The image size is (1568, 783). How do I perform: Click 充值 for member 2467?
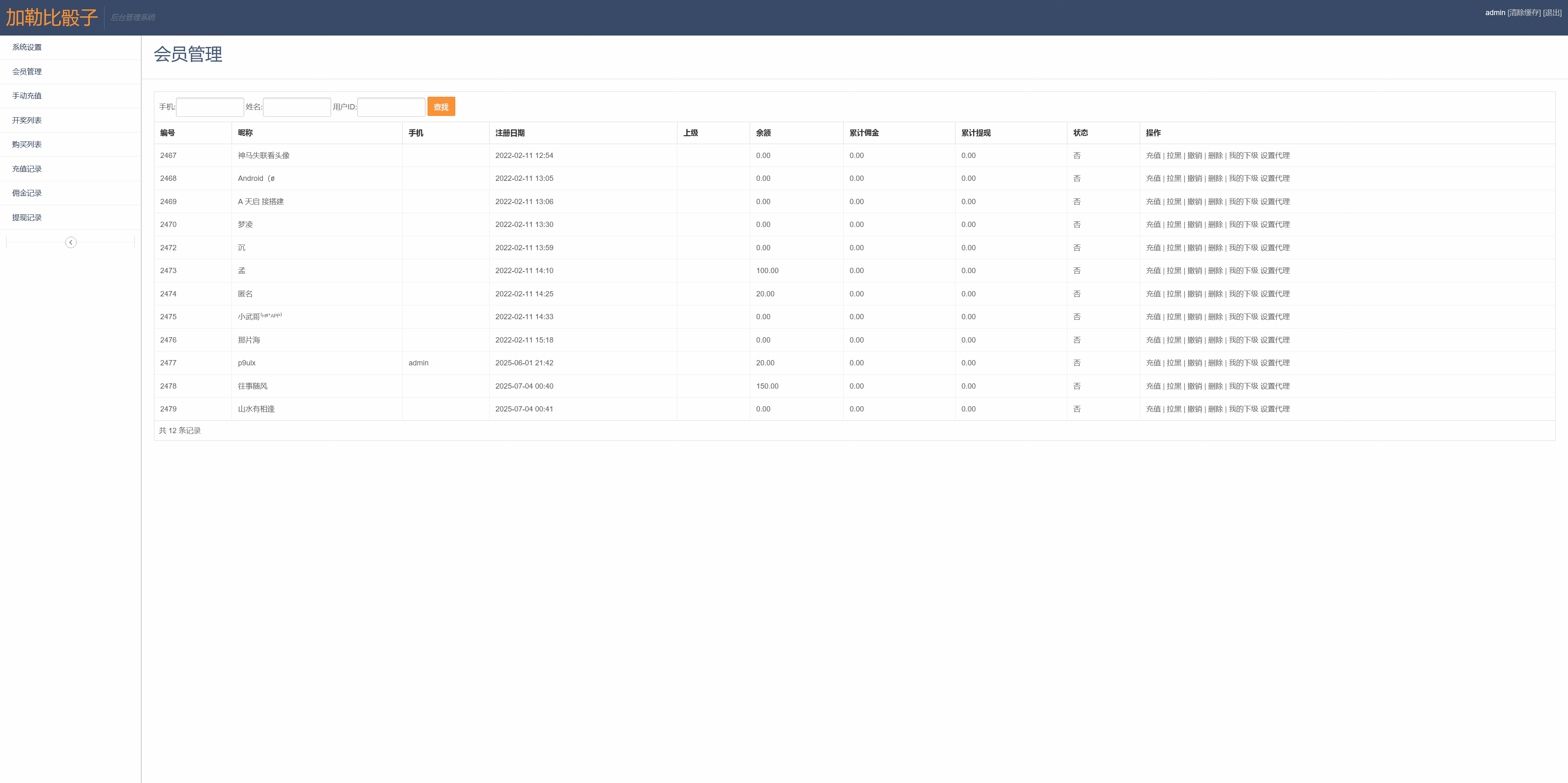tap(1153, 155)
